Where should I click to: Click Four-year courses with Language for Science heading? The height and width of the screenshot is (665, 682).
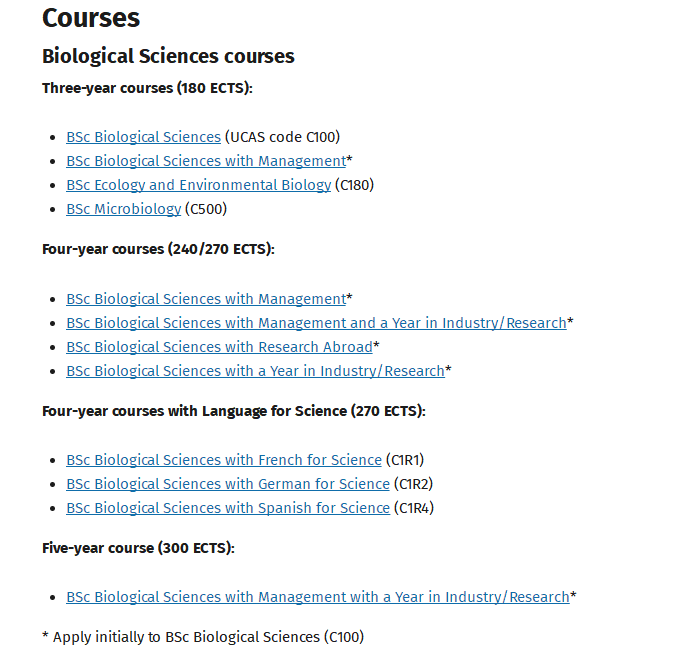tap(234, 411)
